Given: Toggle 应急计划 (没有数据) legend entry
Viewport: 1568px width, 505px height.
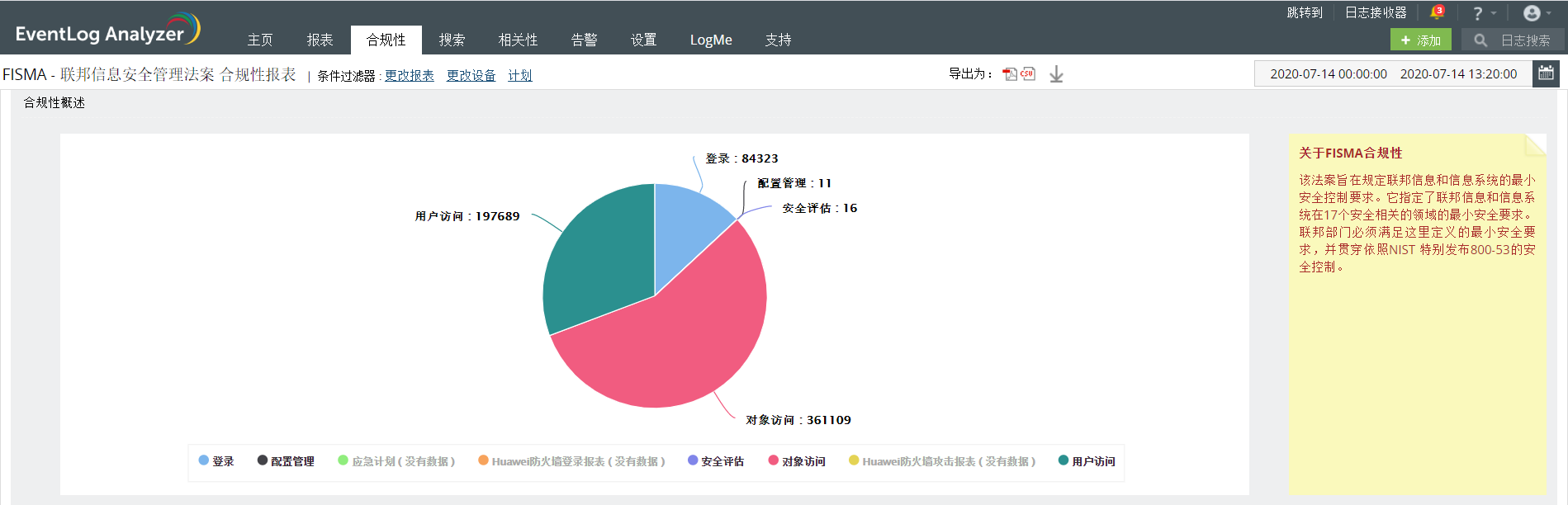Looking at the screenshot, I should point(396,461).
